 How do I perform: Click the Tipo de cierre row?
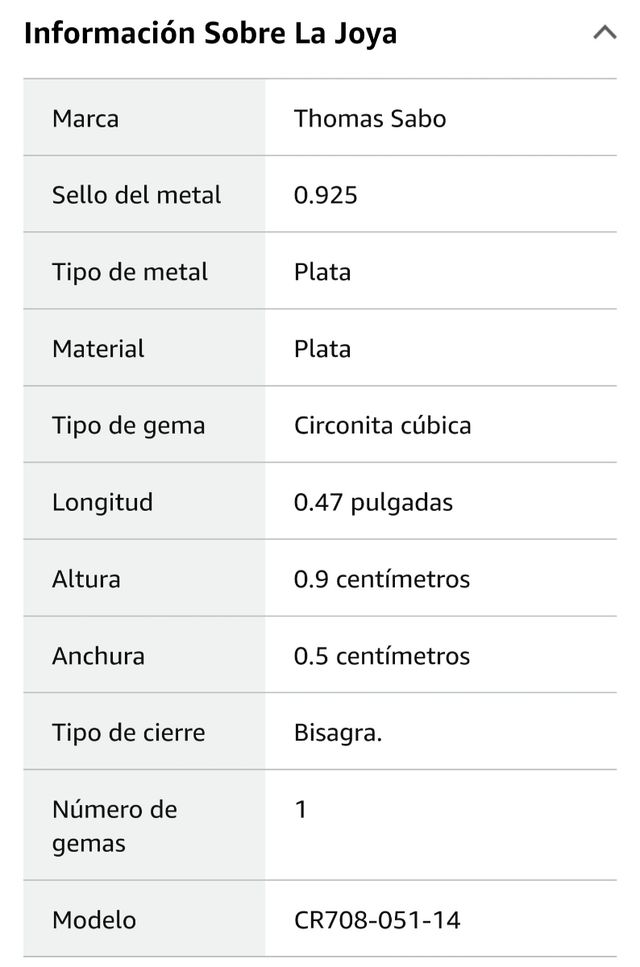[128, 732]
